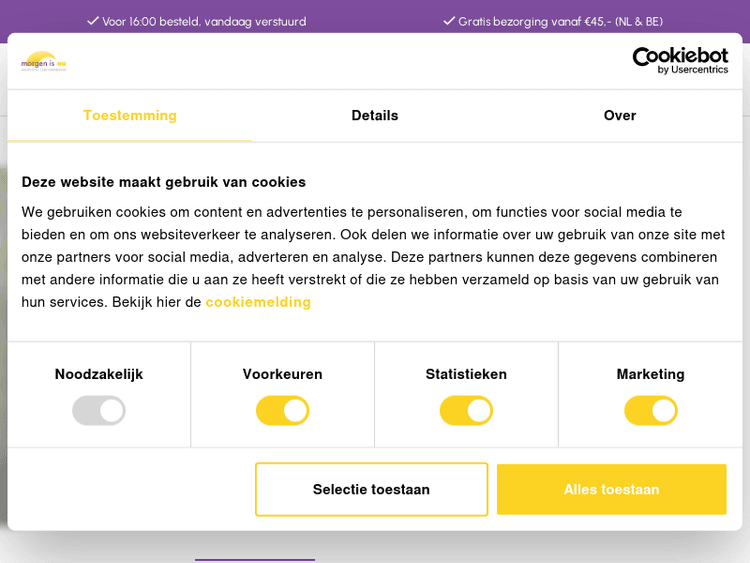
Task: Click the morgen is nu site logo
Action: point(44,61)
